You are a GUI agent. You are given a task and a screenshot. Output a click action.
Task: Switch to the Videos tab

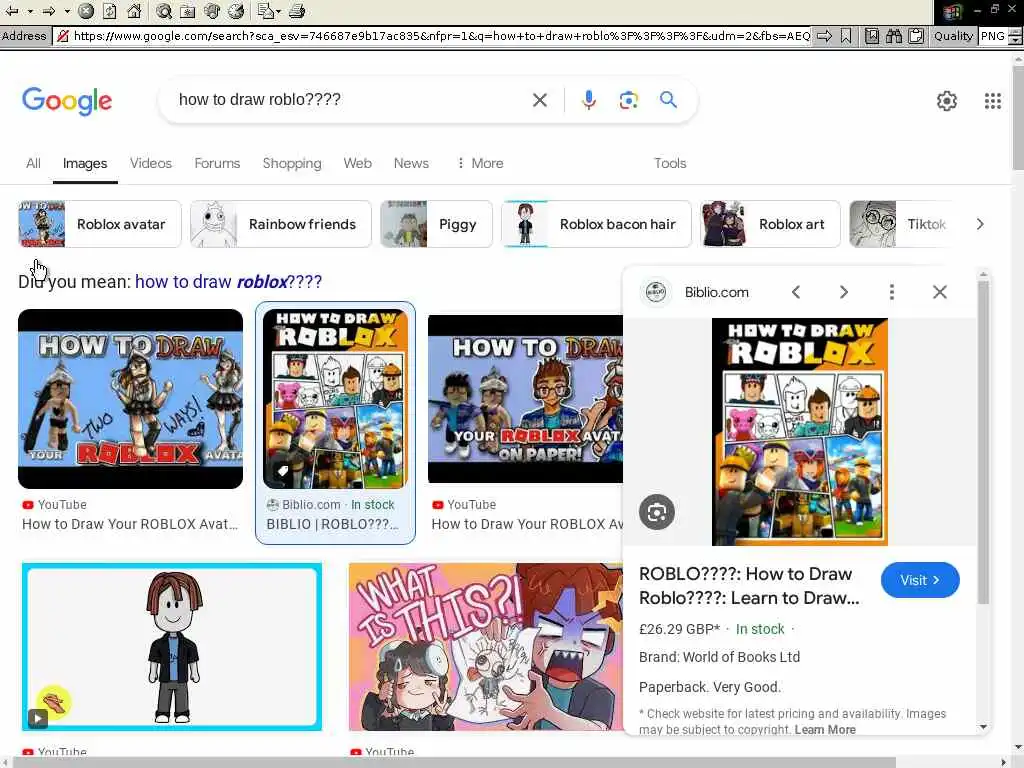click(151, 163)
